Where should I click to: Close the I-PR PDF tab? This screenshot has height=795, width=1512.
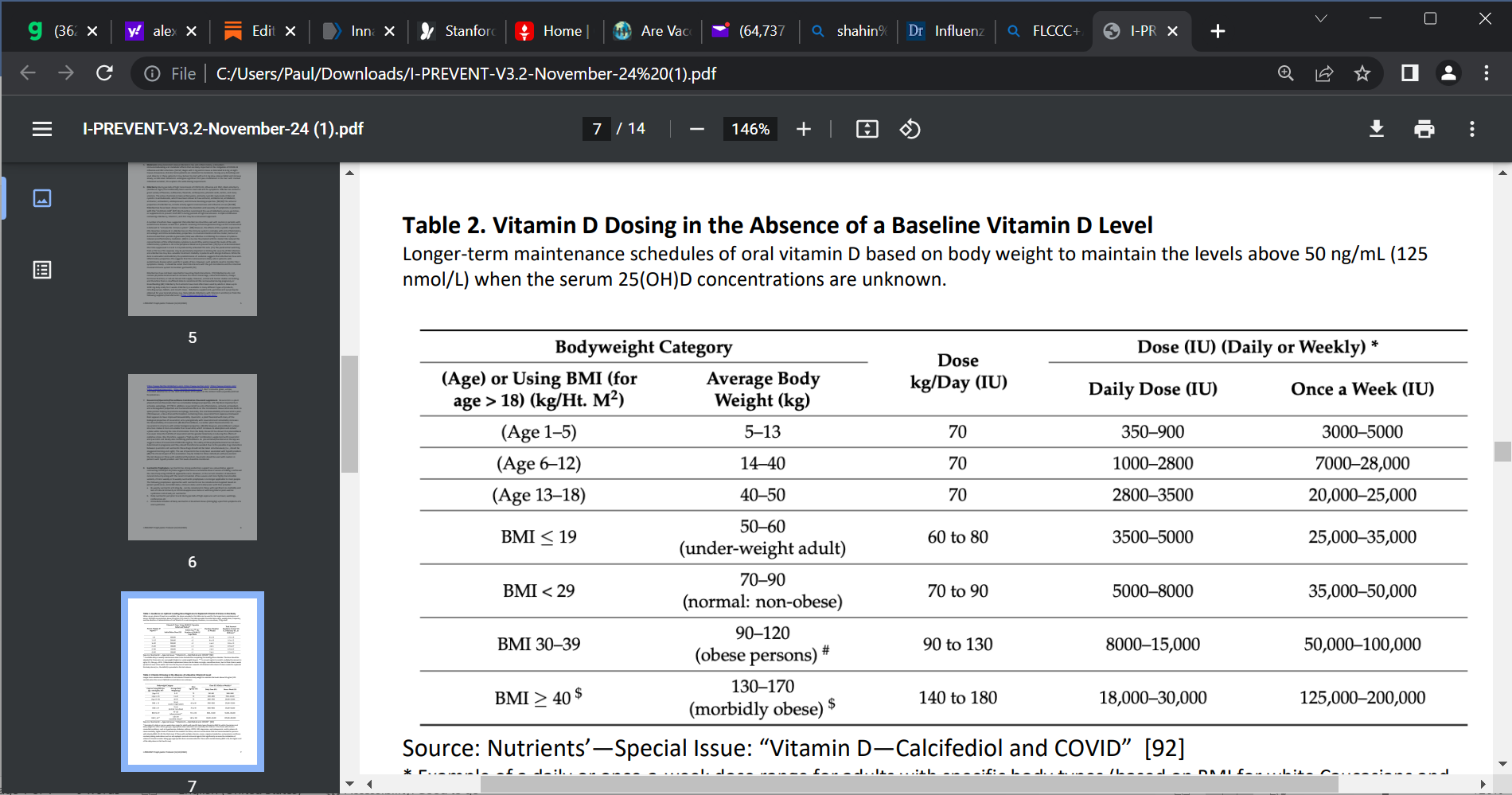coord(1172,31)
